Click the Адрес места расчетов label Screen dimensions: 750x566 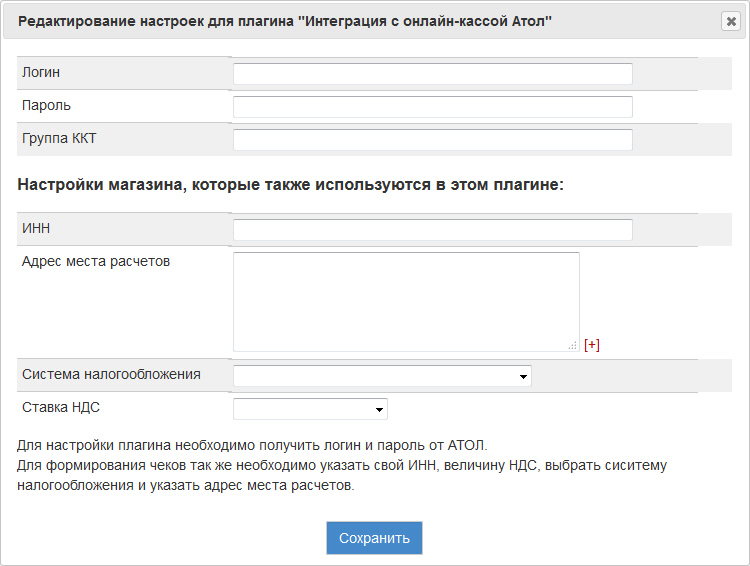coord(96,261)
